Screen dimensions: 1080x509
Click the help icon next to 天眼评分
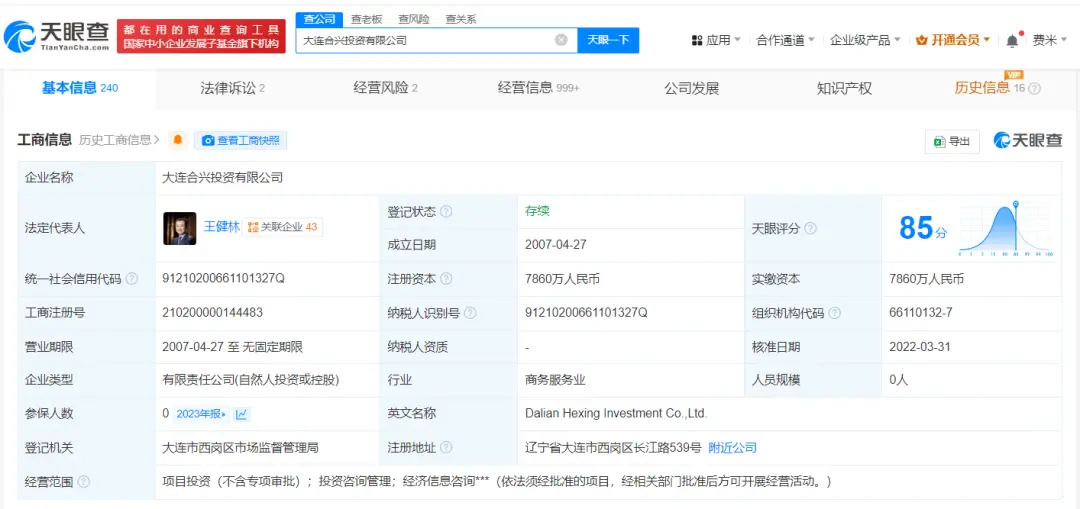point(811,229)
